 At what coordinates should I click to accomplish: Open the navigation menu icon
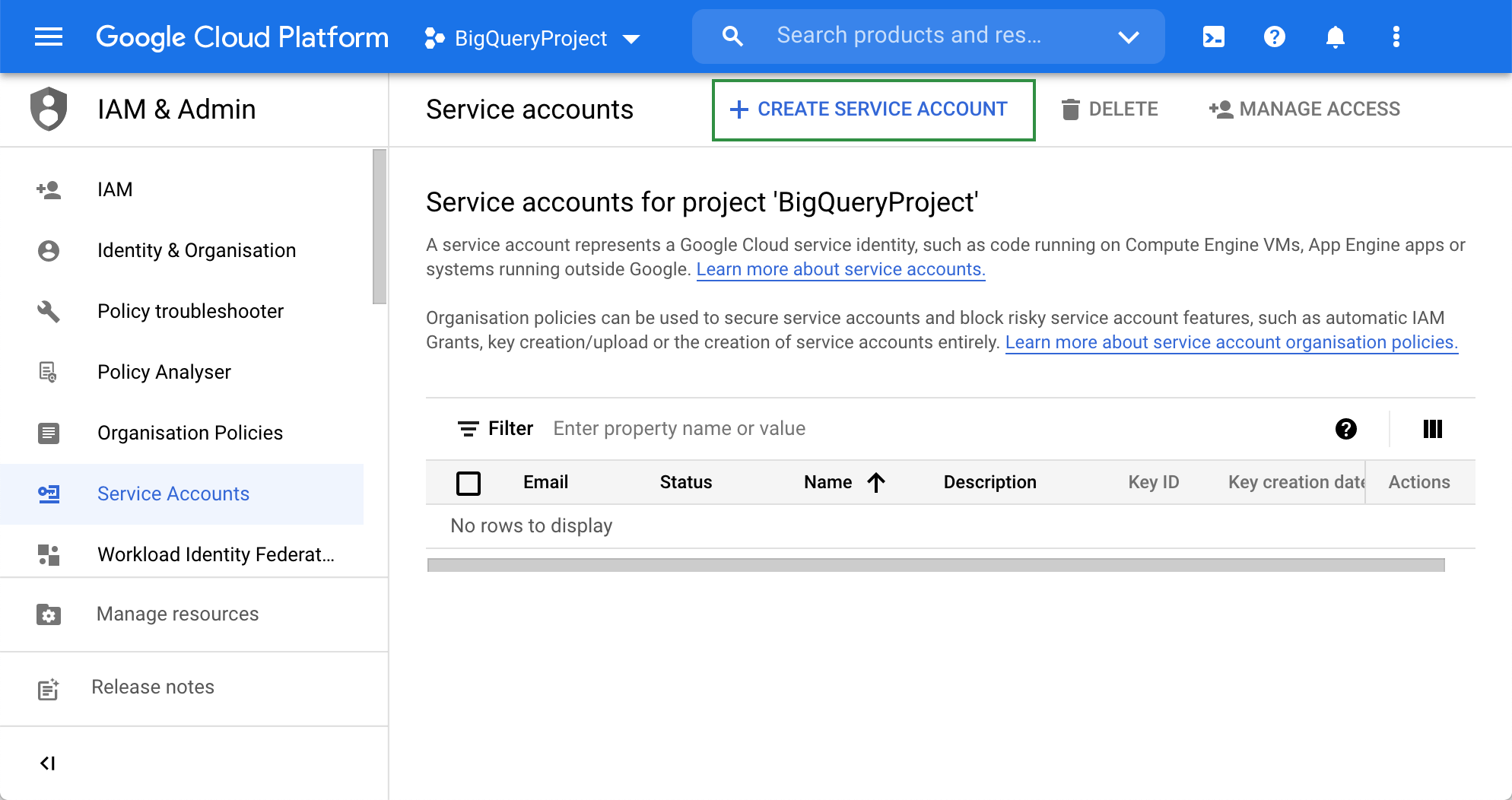[x=48, y=37]
